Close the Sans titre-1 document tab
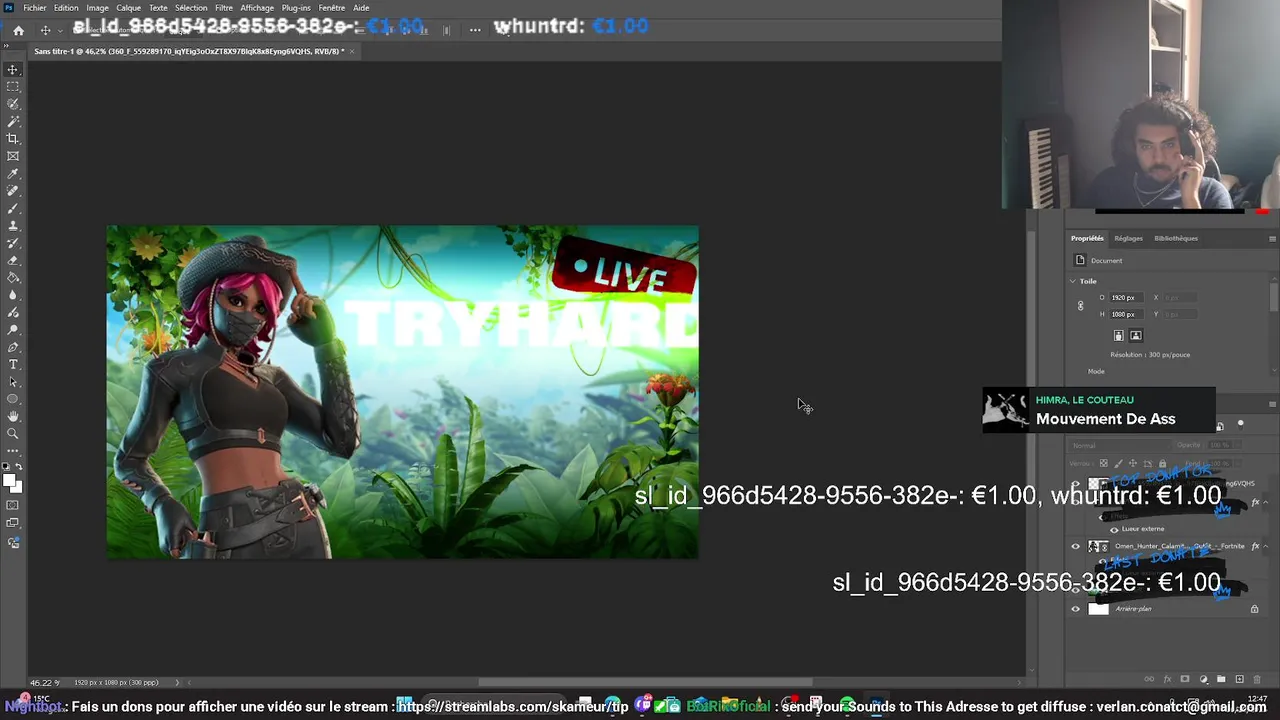Image resolution: width=1280 pixels, height=720 pixels. coord(352,51)
